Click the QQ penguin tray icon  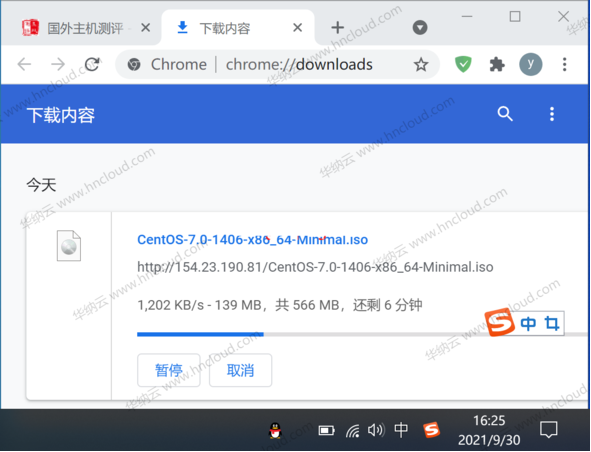point(275,431)
